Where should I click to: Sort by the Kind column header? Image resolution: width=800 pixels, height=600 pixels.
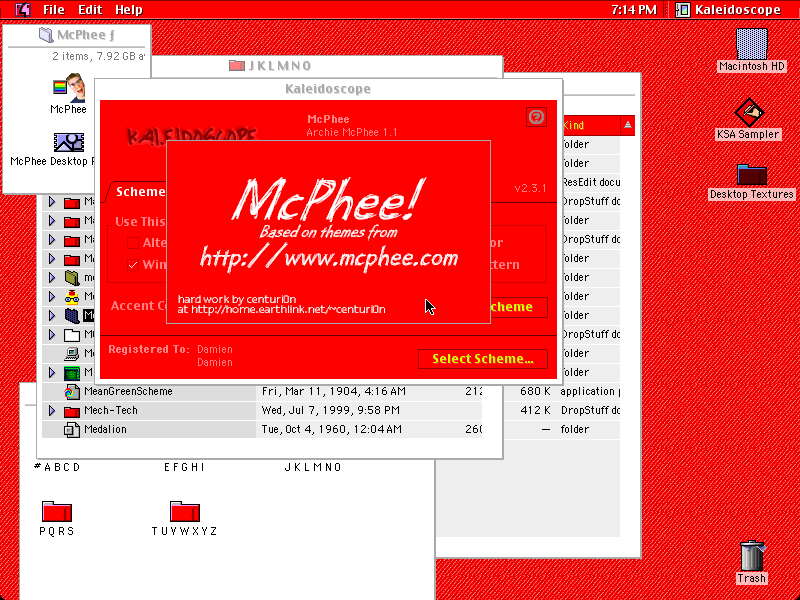591,125
